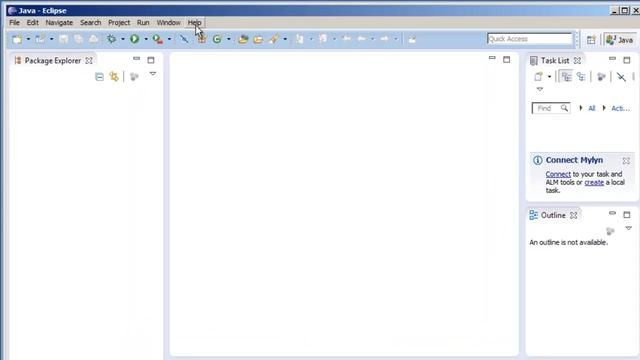
Task: Dismiss the Connect Mylyn notice
Action: [x=626, y=161]
